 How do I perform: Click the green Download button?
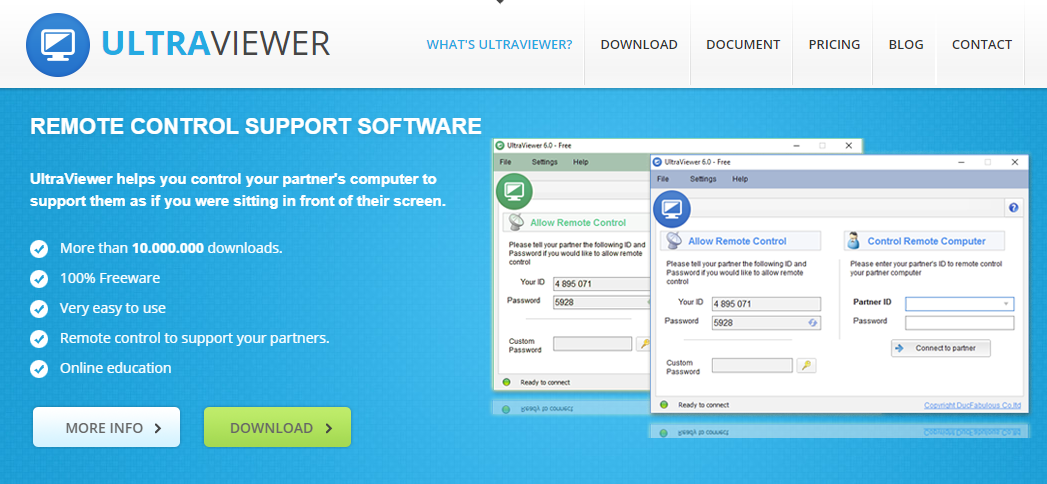coord(277,427)
